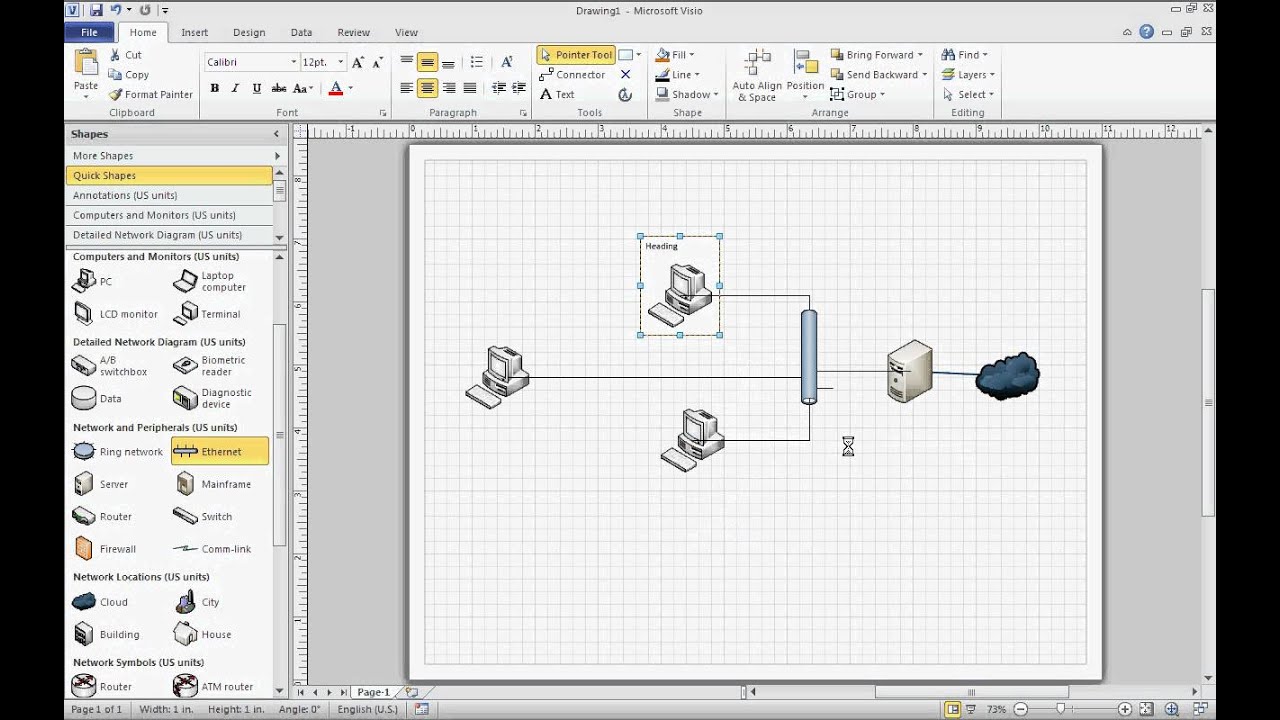Pick the Building shape
This screenshot has width=1280, height=720.
point(106,634)
